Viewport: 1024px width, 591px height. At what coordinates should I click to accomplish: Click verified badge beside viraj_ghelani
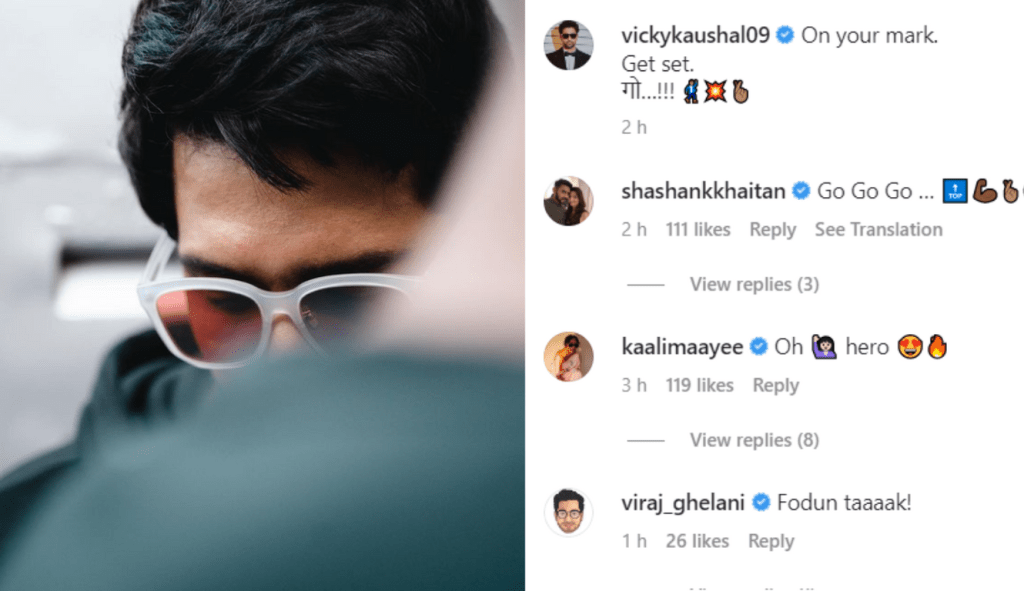(761, 503)
